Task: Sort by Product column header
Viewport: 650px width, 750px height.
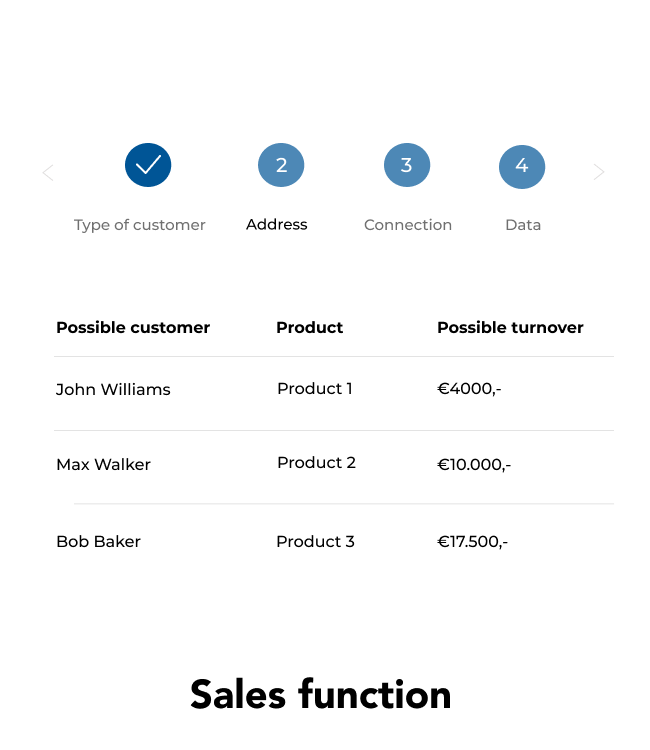Action: click(309, 328)
